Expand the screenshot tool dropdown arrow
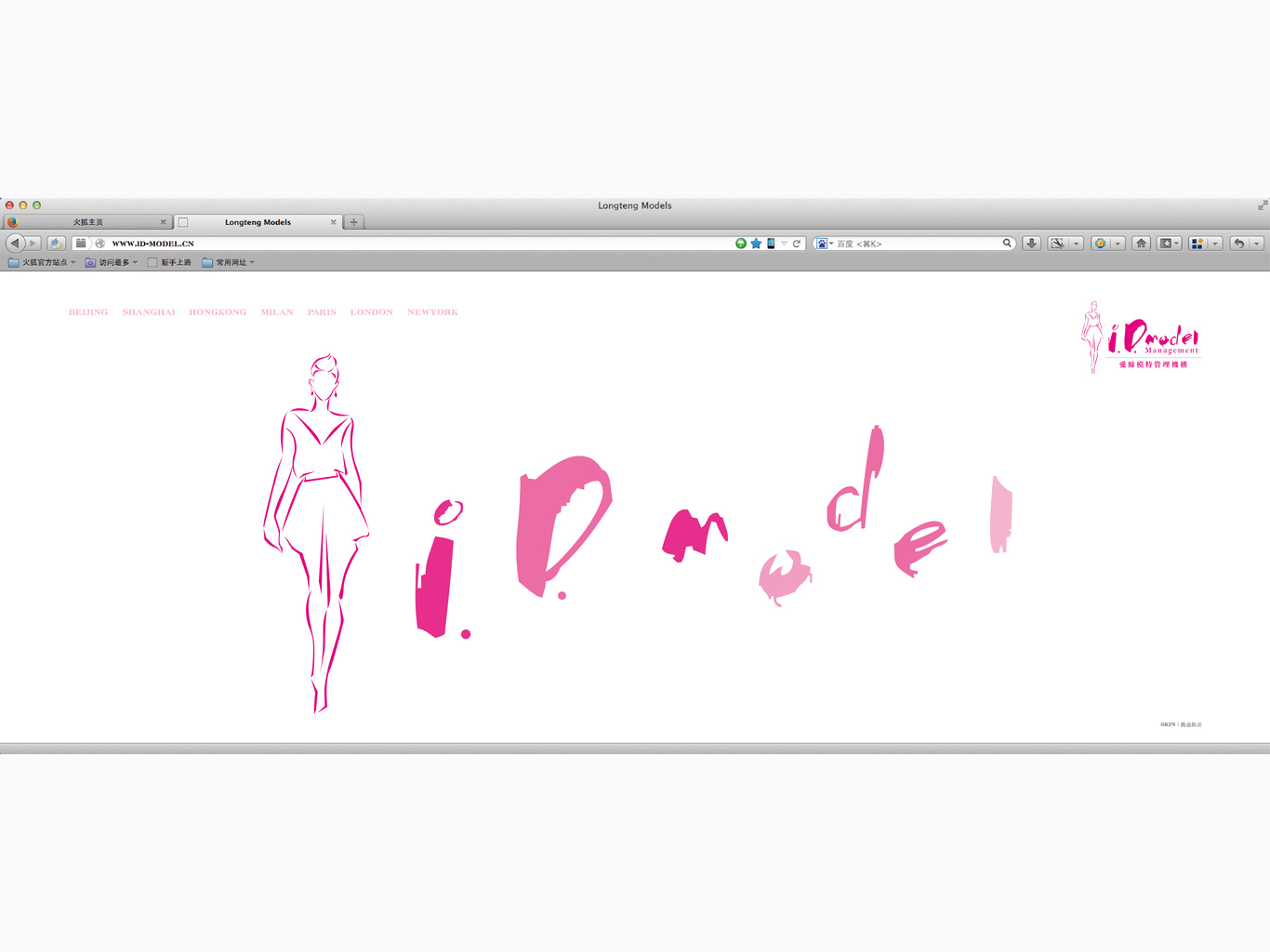The image size is (1270, 952). (x=1077, y=244)
